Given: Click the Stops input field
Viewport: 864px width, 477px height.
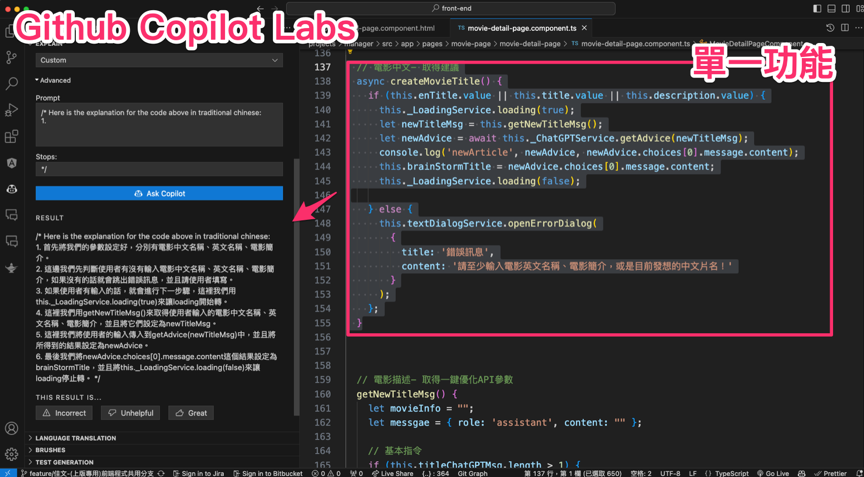Looking at the screenshot, I should tap(159, 169).
